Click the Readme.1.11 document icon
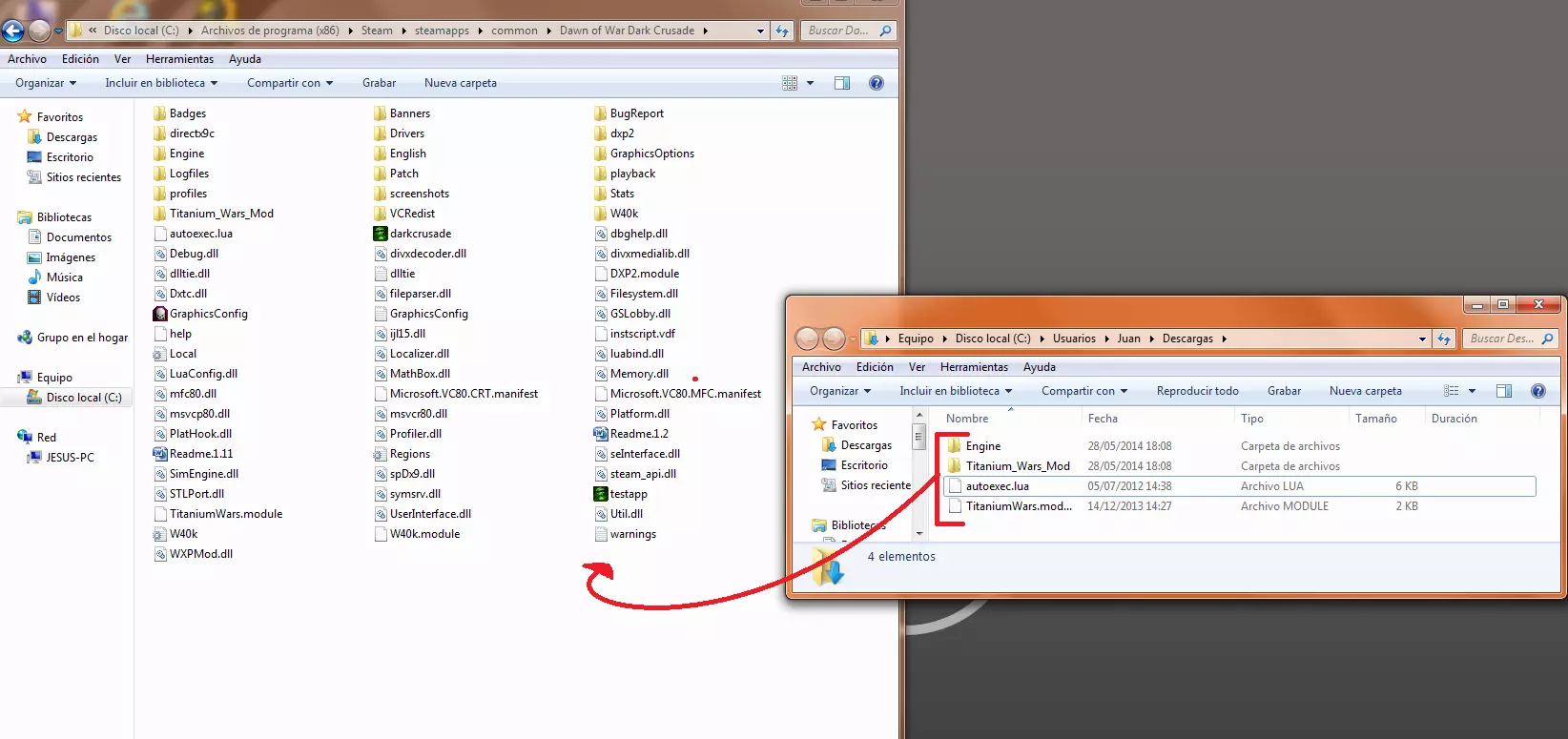Screen dimensions: 1568x739 coord(160,454)
